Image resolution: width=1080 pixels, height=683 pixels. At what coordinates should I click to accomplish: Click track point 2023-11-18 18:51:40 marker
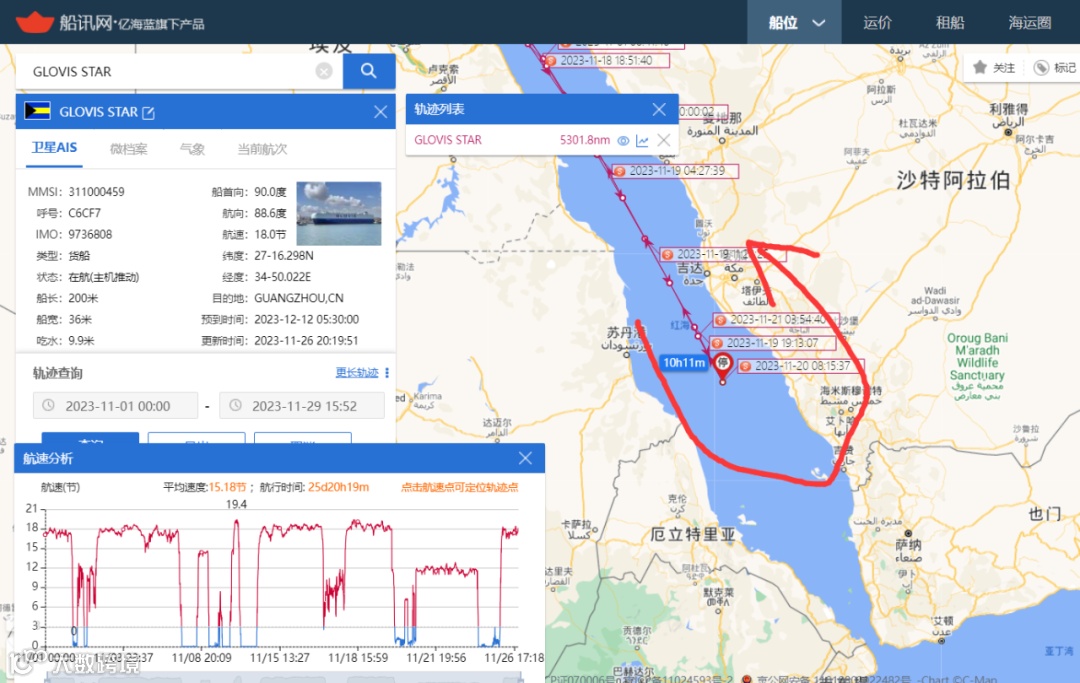point(550,61)
